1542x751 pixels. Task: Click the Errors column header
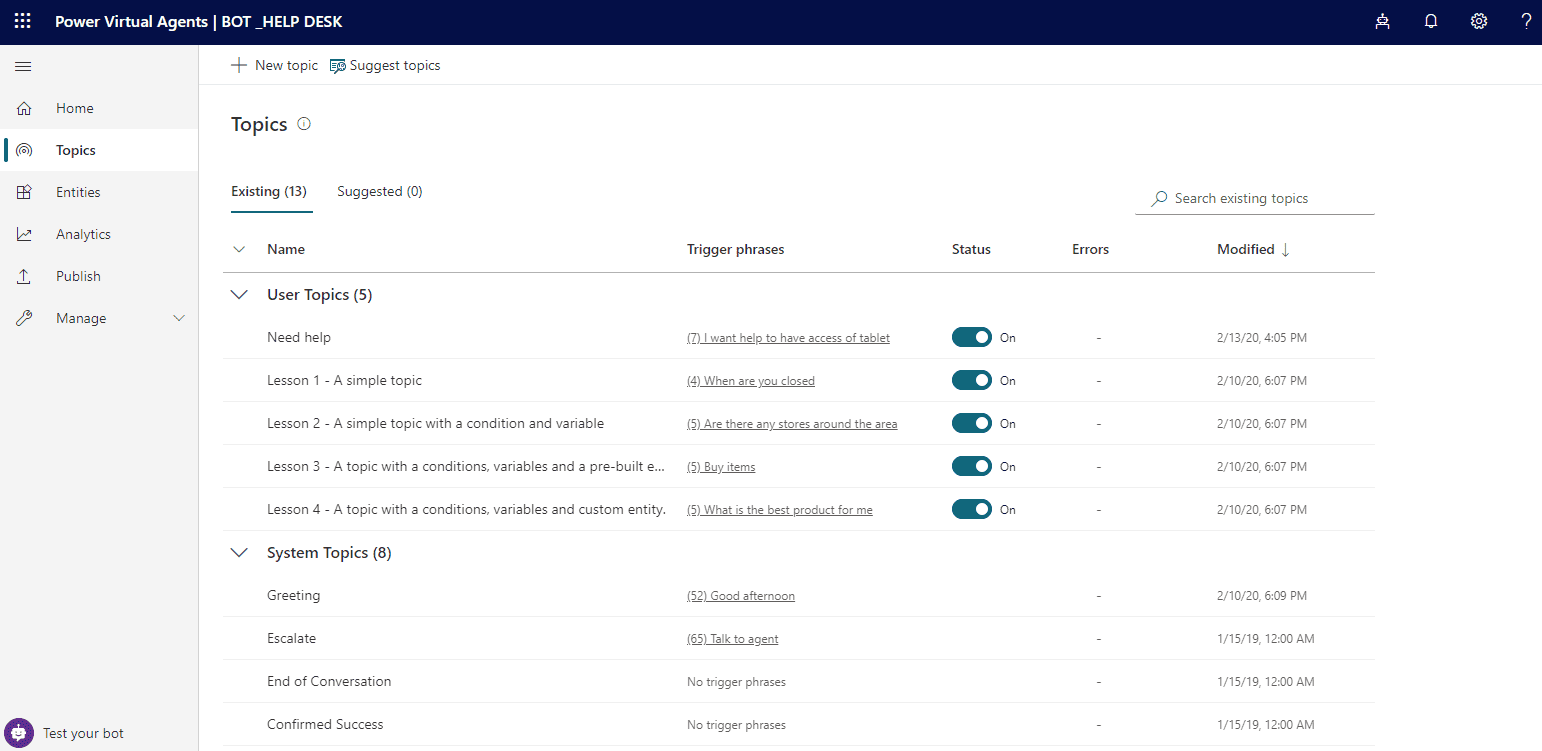[x=1091, y=249]
